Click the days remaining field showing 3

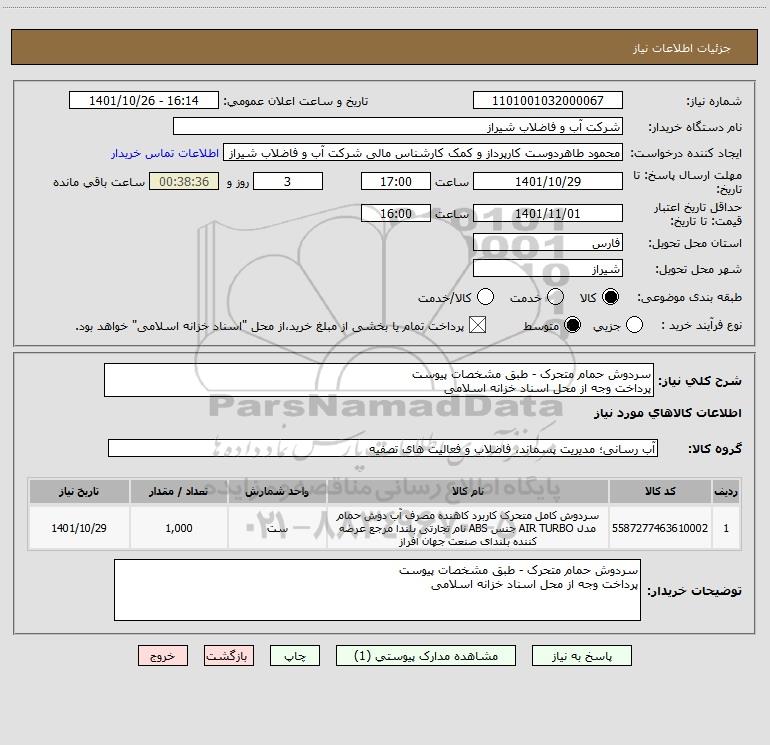(288, 181)
